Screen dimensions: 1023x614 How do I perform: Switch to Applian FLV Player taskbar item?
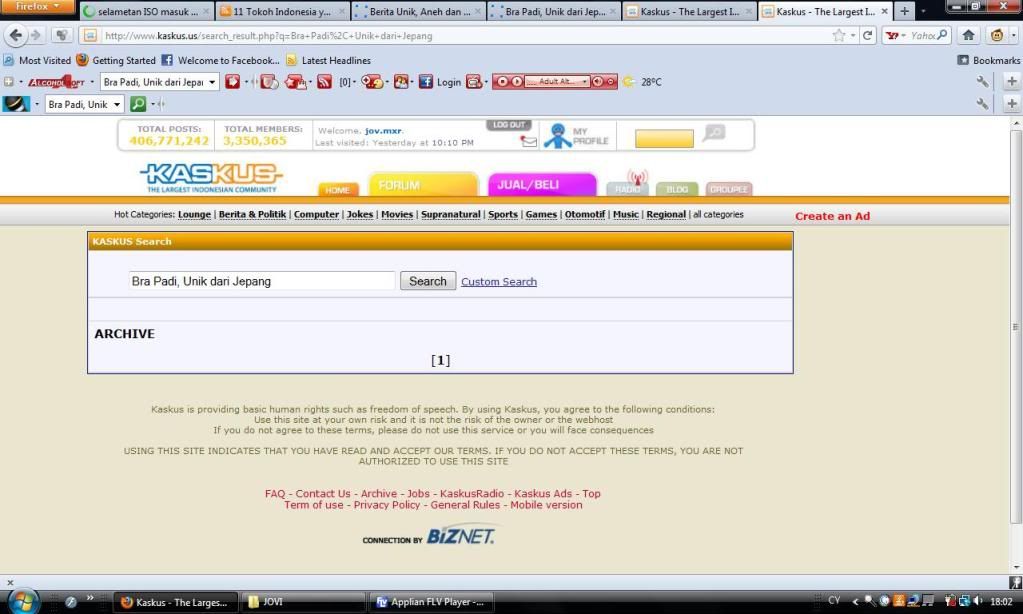(x=431, y=602)
